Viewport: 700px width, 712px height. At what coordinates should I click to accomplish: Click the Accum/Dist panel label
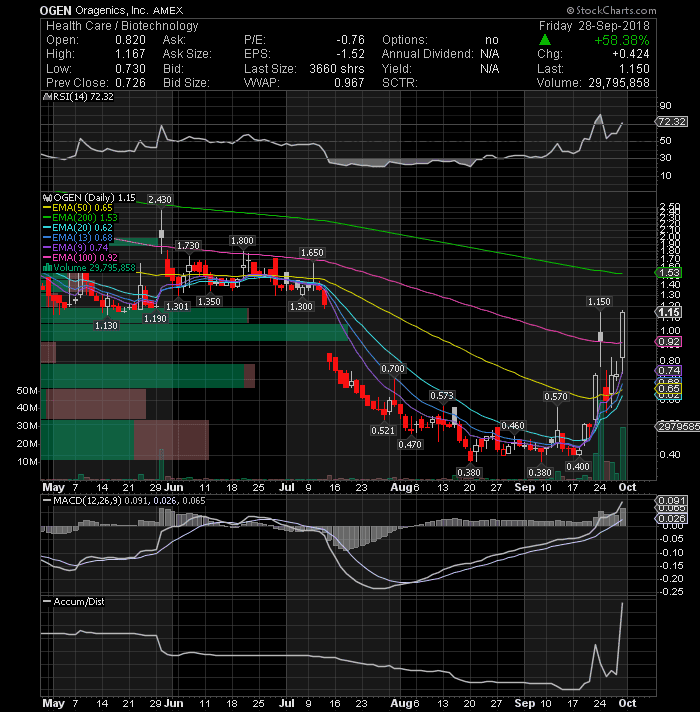(74, 602)
